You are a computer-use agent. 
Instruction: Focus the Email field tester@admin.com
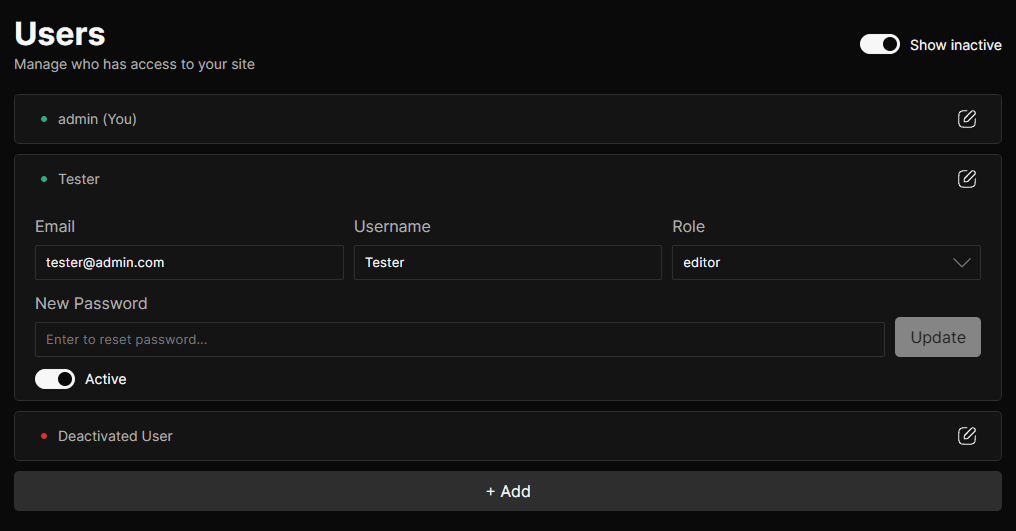[189, 263]
